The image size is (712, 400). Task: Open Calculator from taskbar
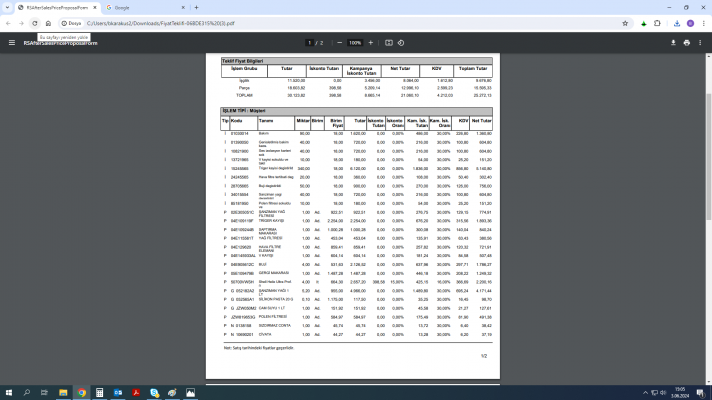pyautogui.click(x=99, y=393)
